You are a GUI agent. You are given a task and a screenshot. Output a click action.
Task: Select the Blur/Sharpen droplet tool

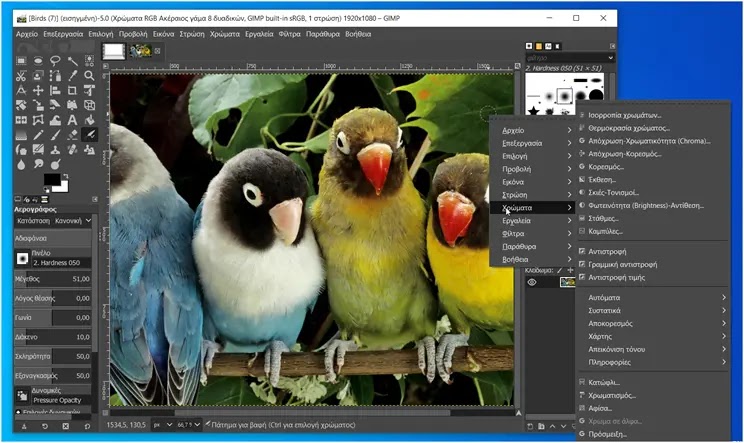(21, 165)
